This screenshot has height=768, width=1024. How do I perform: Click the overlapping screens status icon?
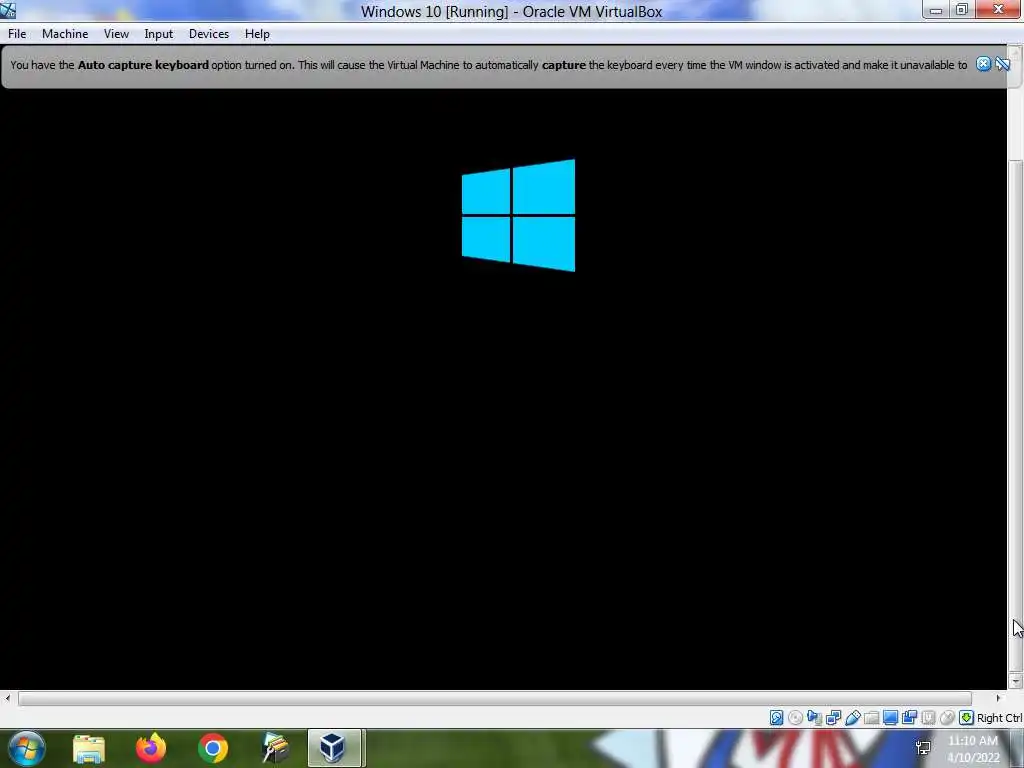(909, 718)
